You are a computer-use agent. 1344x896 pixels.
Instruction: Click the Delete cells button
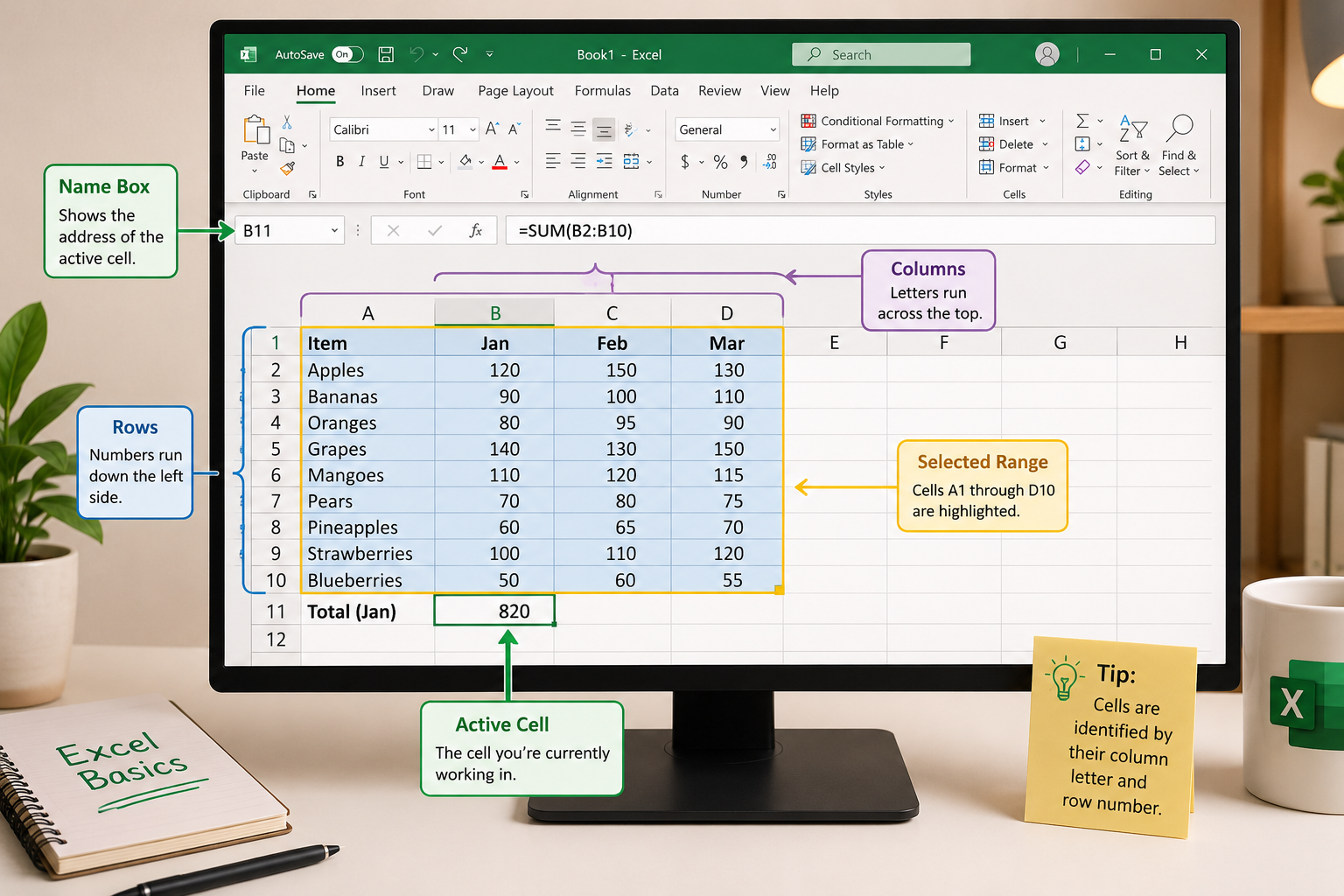coord(1014,144)
